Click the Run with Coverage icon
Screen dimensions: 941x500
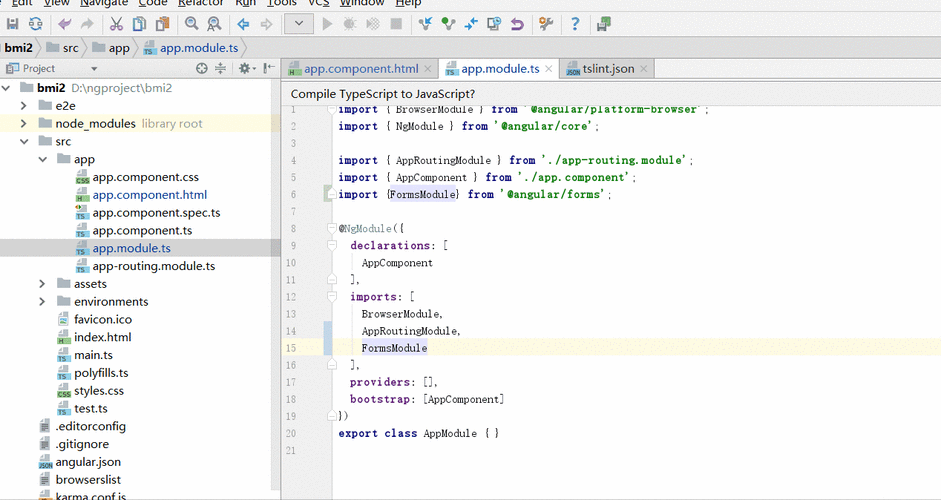tap(373, 24)
